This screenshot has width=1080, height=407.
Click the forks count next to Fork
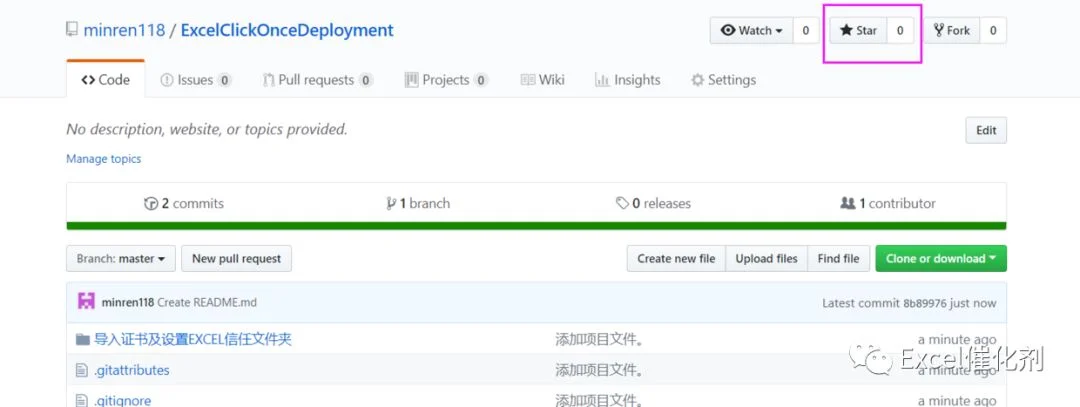[x=993, y=30]
